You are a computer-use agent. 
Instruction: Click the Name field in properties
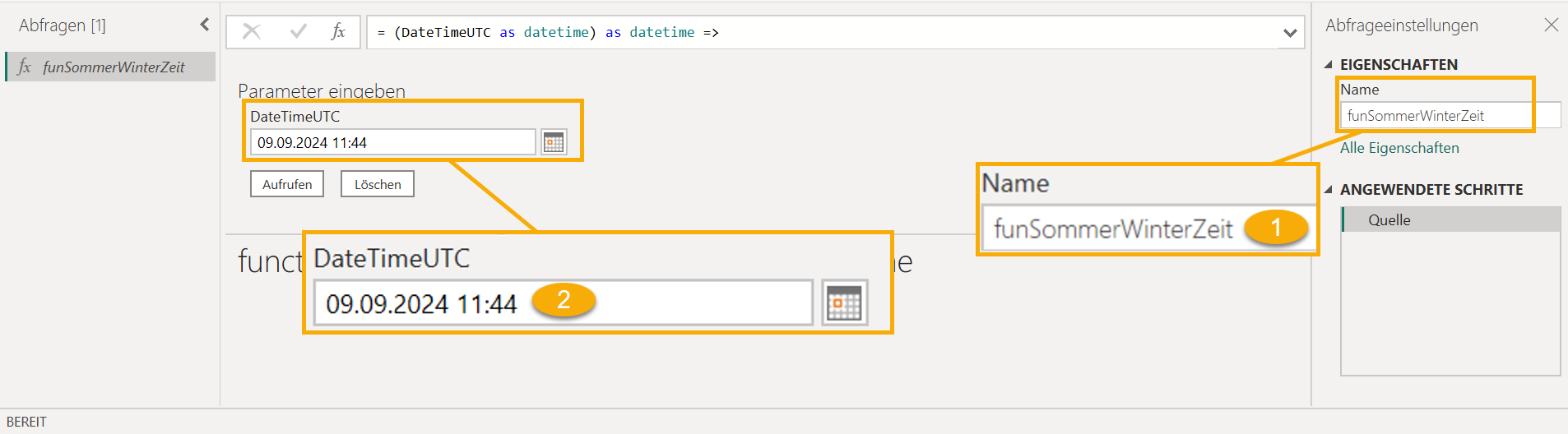click(x=1450, y=116)
